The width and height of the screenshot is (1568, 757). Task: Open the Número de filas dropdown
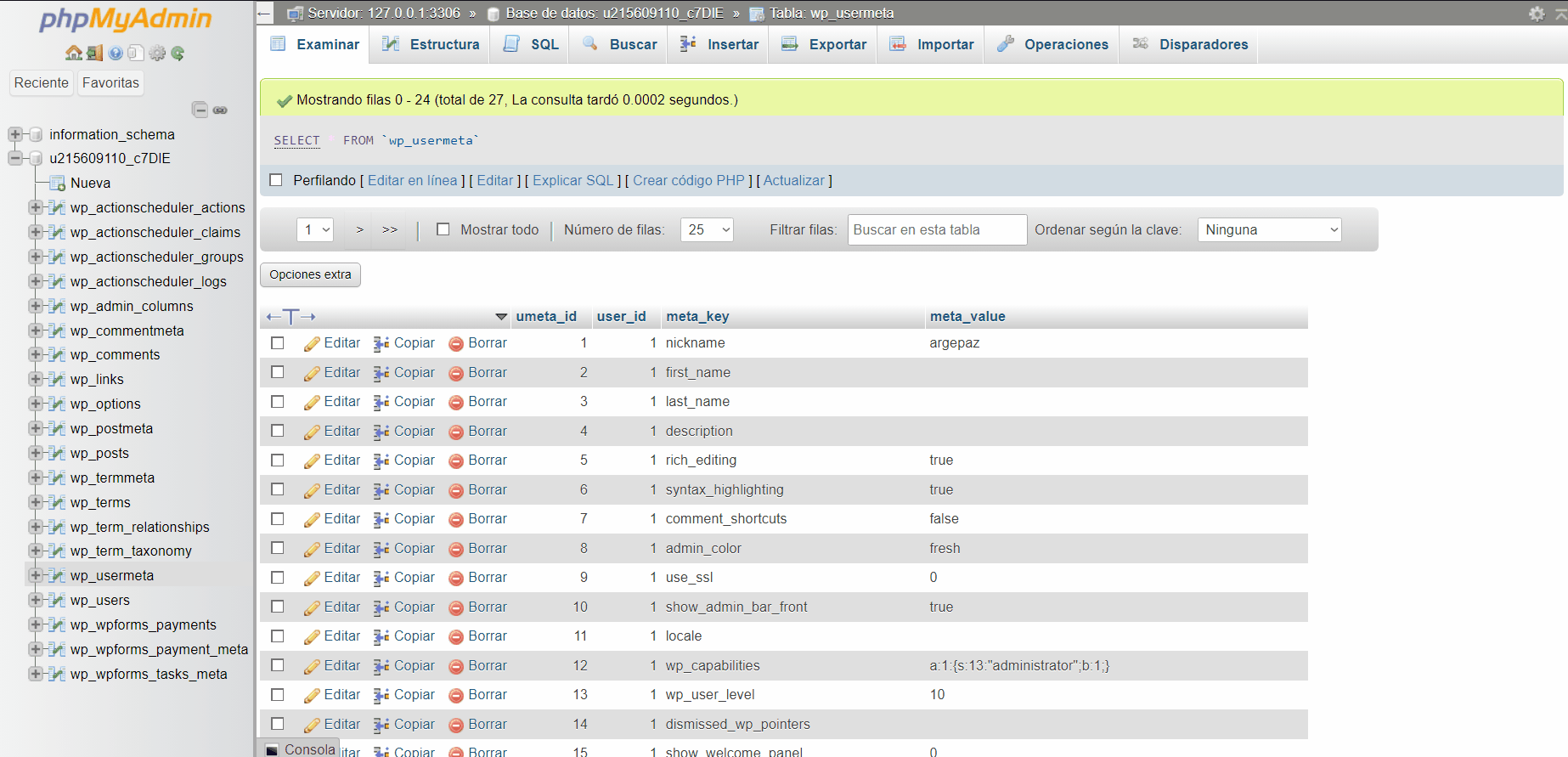pos(707,229)
